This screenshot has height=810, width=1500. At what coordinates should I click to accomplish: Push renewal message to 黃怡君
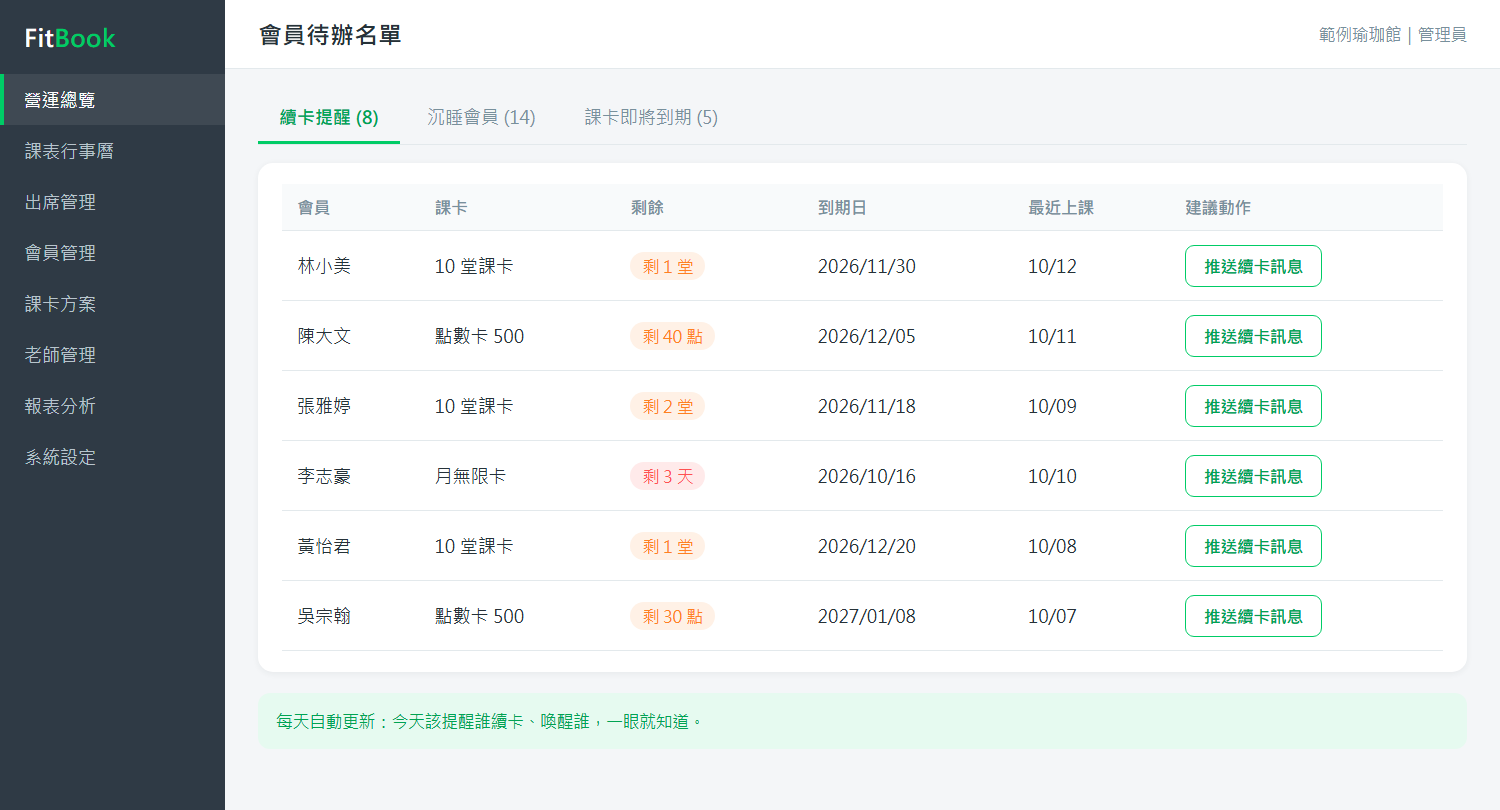tap(1253, 546)
